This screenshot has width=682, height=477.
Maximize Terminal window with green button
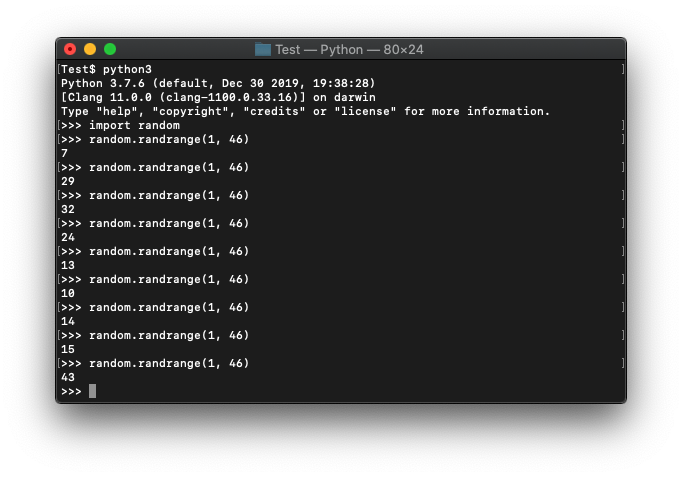(110, 49)
